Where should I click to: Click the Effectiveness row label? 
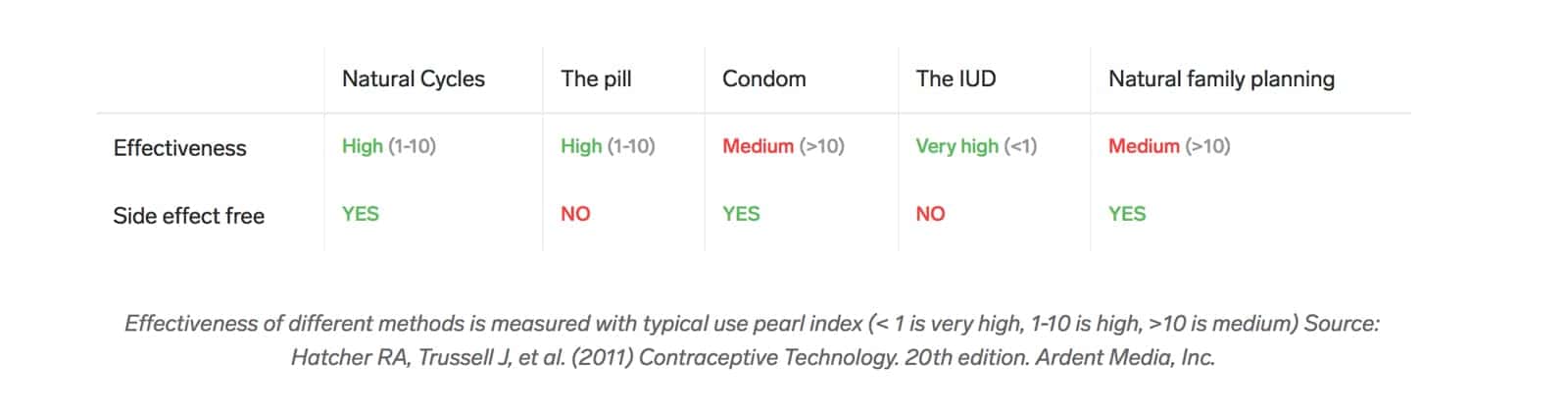tap(180, 148)
